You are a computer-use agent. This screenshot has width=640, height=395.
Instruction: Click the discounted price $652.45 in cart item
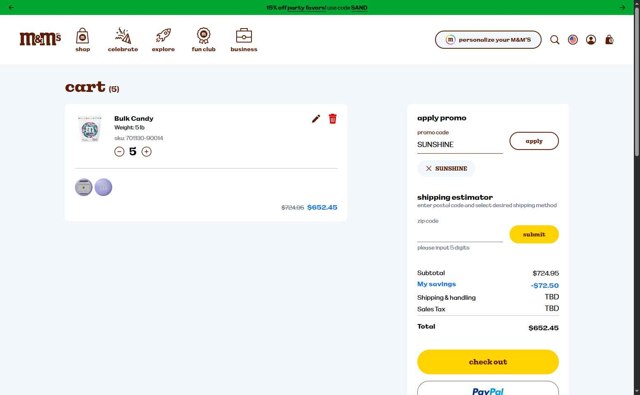pyautogui.click(x=322, y=207)
